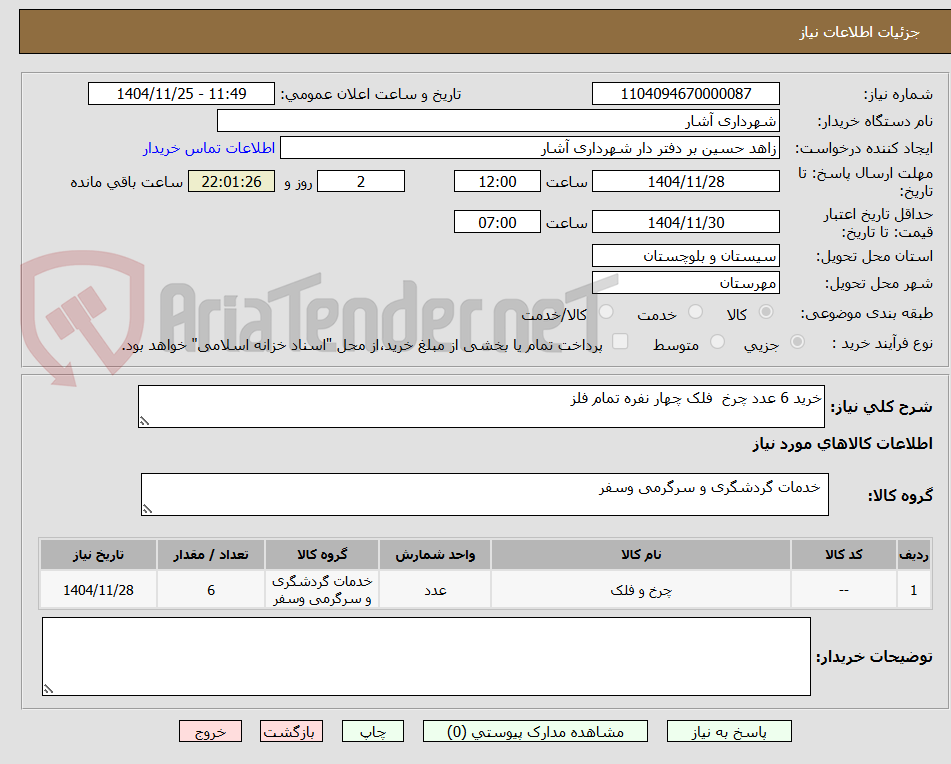The image size is (951, 764).
Task: Click the request creator name field
Action: pyautogui.click(x=530, y=148)
